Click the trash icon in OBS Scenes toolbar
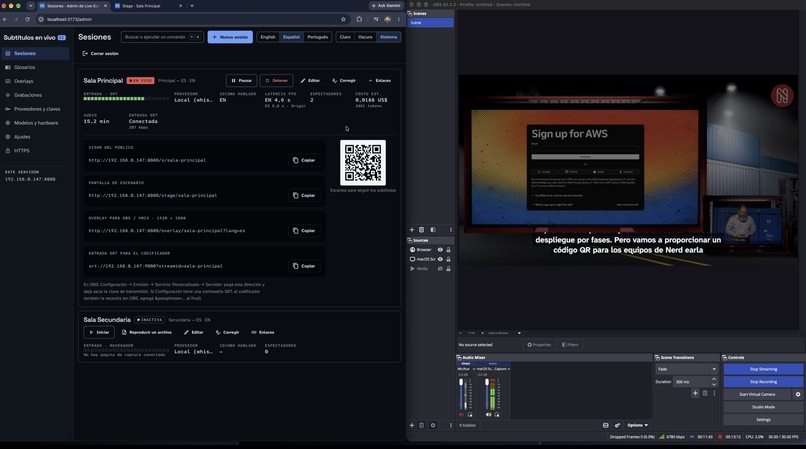806x449 pixels. pos(422,230)
